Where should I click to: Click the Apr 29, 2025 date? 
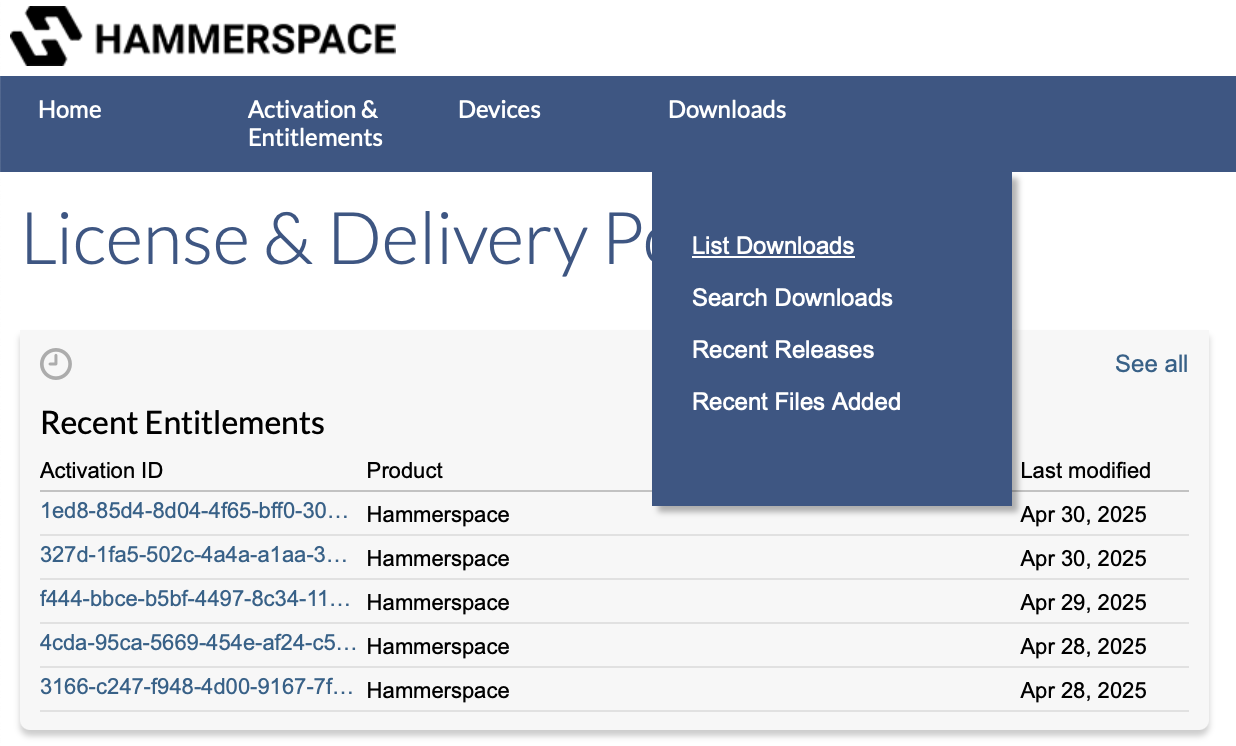click(1083, 603)
